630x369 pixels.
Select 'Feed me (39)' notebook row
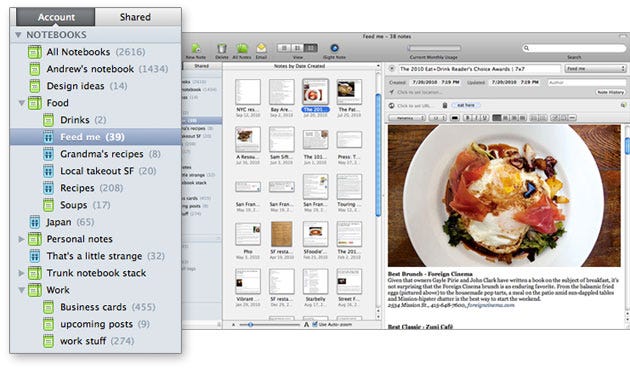point(96,137)
